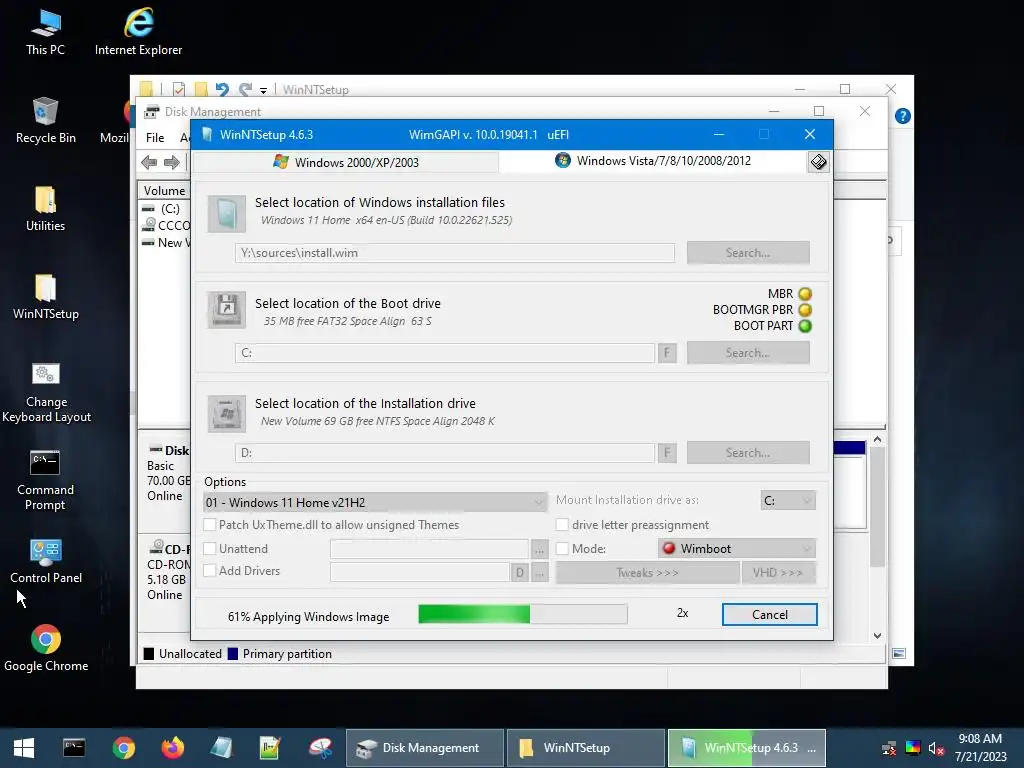Click the BOOTMGR PBR yellow status light
The image size is (1024, 768).
point(805,310)
